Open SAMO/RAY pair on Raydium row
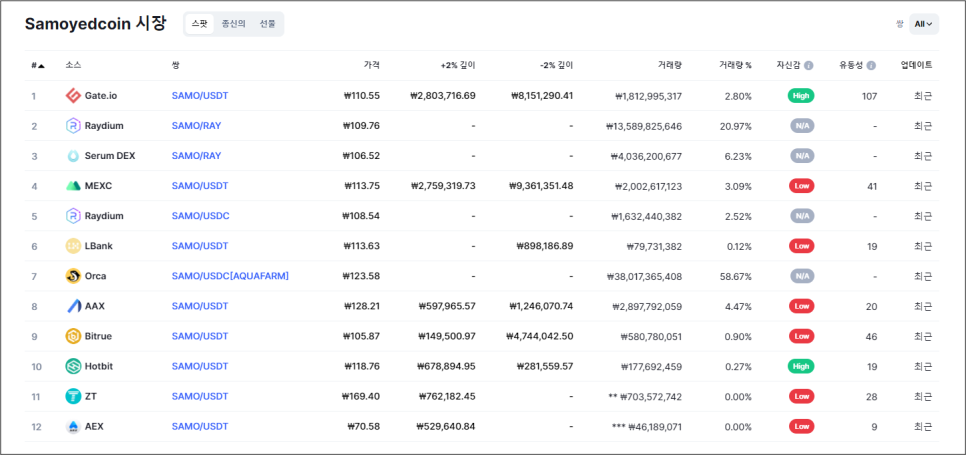This screenshot has height=455, width=966. tap(196, 126)
